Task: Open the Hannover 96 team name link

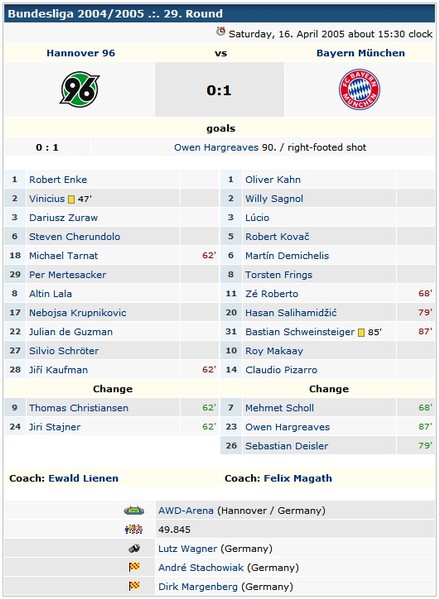Action: (x=81, y=53)
